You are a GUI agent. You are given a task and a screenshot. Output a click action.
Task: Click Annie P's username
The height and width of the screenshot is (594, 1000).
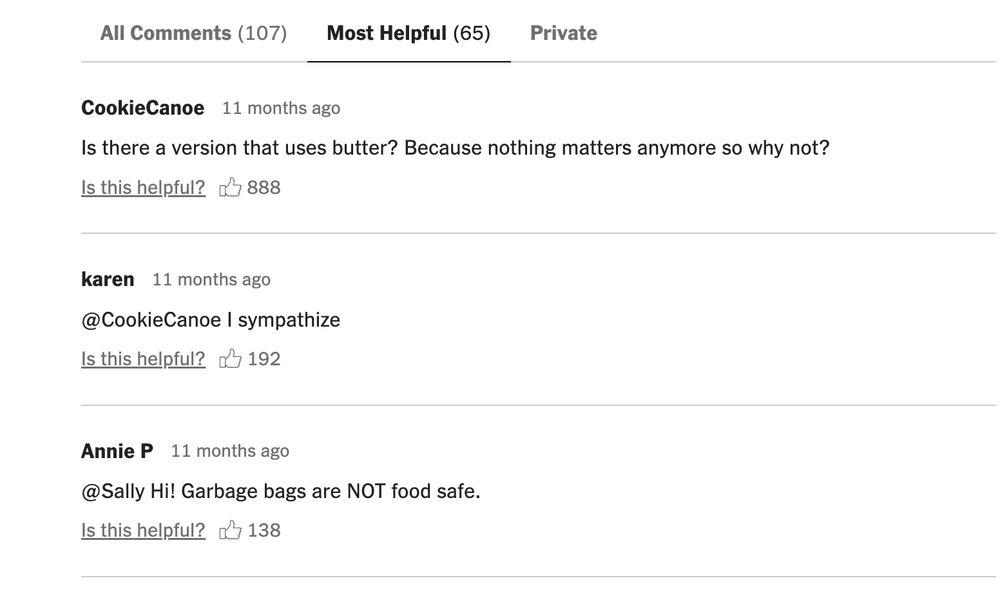pyautogui.click(x=117, y=450)
